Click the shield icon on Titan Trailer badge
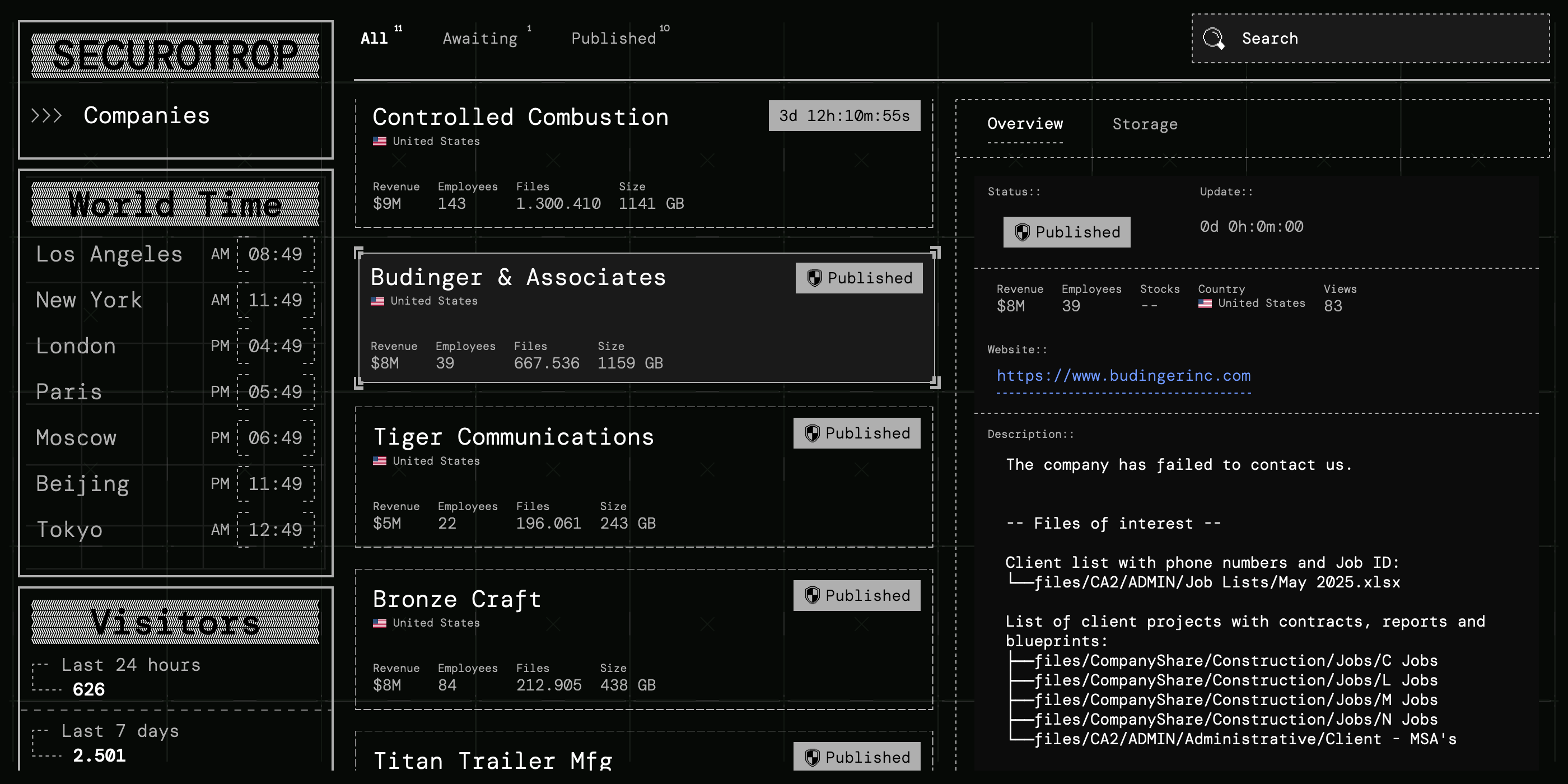 click(812, 757)
